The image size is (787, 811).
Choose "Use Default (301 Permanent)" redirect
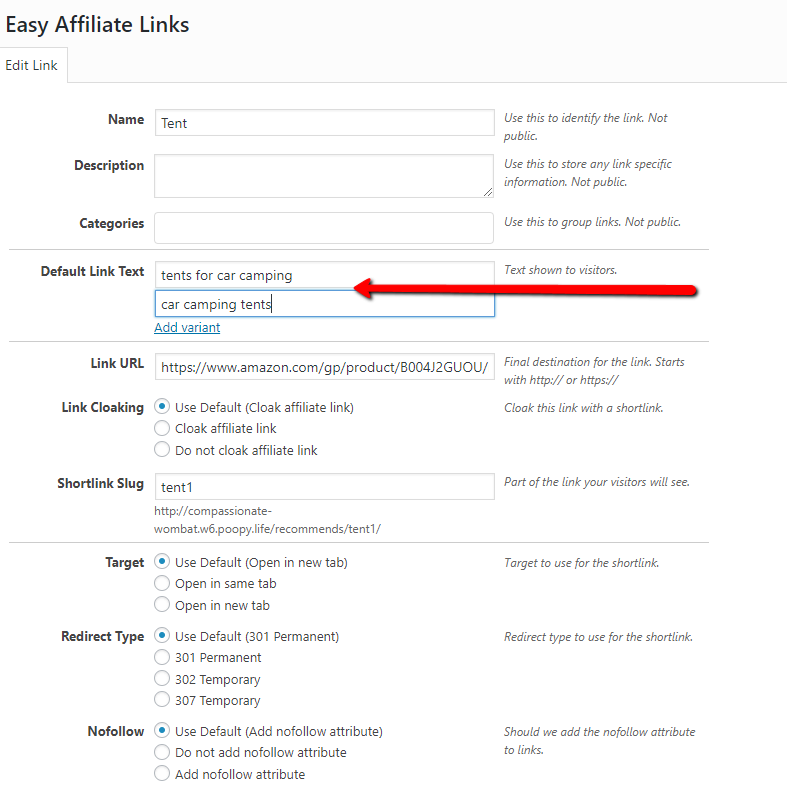(x=160, y=636)
